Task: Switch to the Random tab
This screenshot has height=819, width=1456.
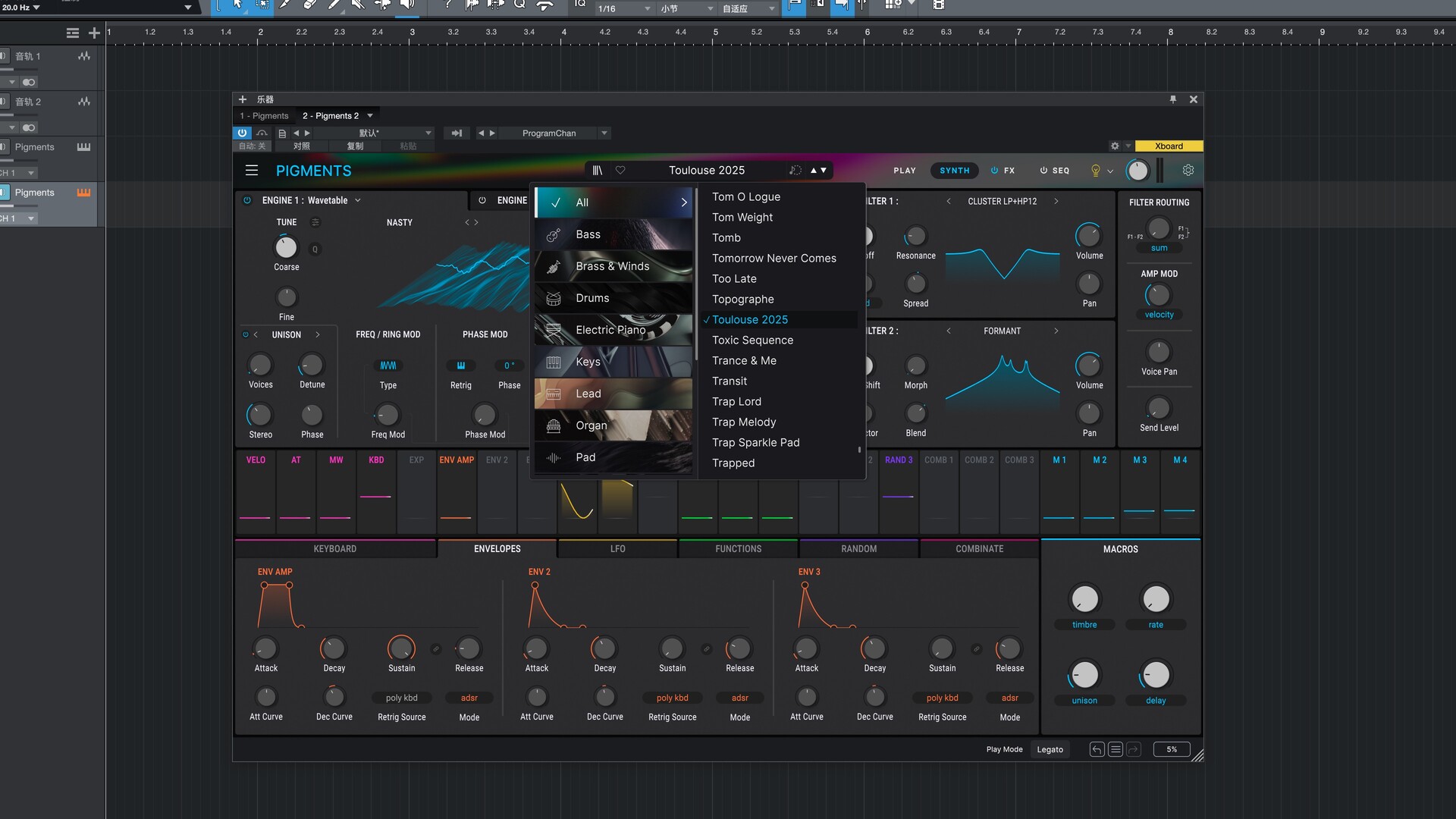Action: coord(858,549)
